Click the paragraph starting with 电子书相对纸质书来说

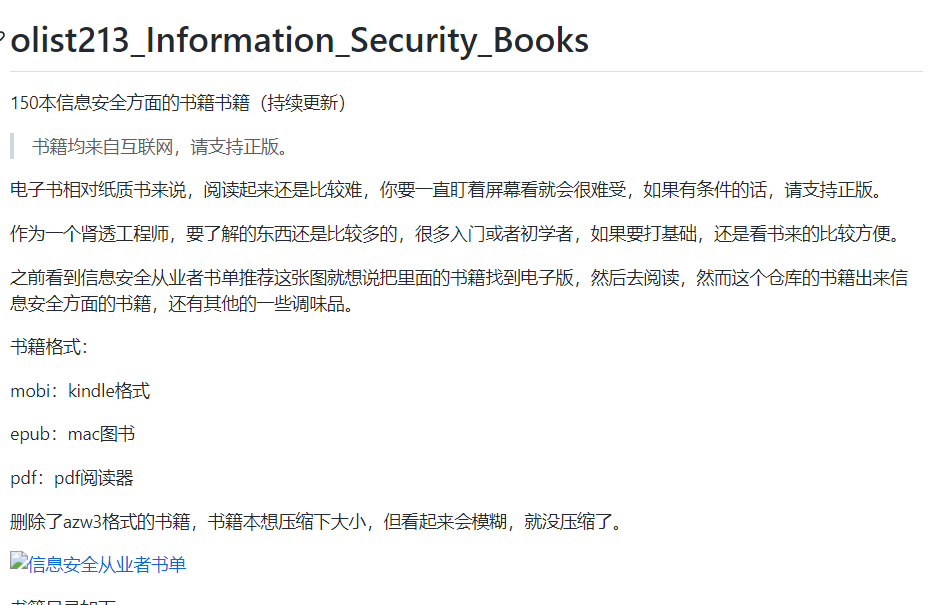pos(448,190)
